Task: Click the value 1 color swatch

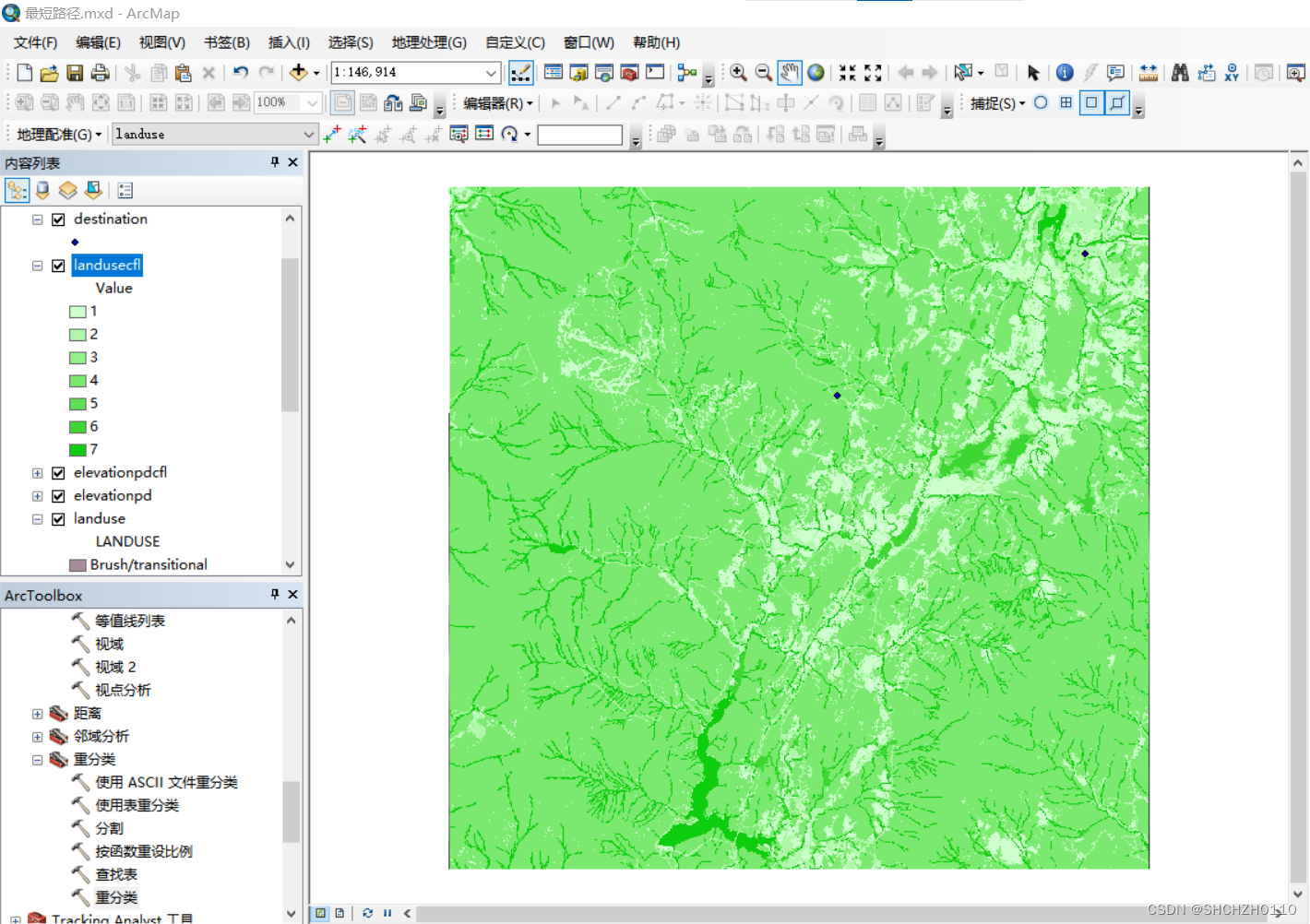Action: click(77, 312)
